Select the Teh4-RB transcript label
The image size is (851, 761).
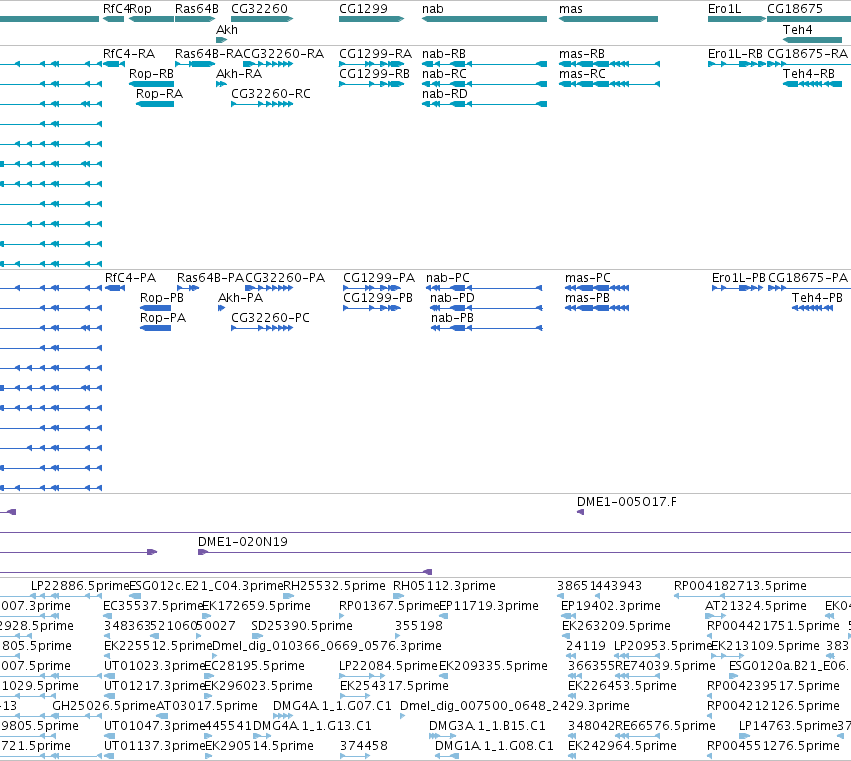(x=809, y=74)
